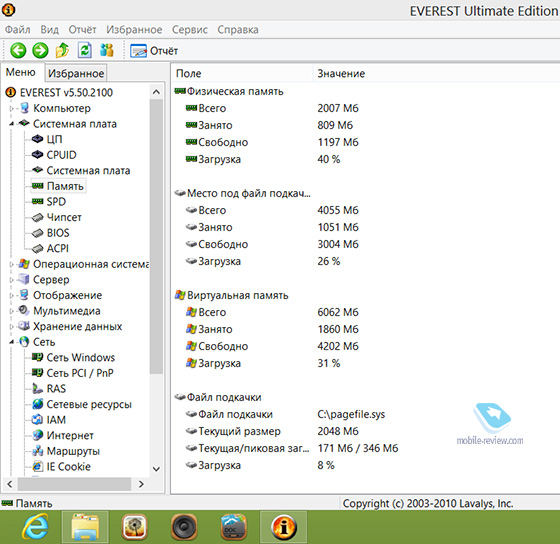This screenshot has width=560, height=544.
Task: Open the Сервис menu
Action: pyautogui.click(x=190, y=29)
